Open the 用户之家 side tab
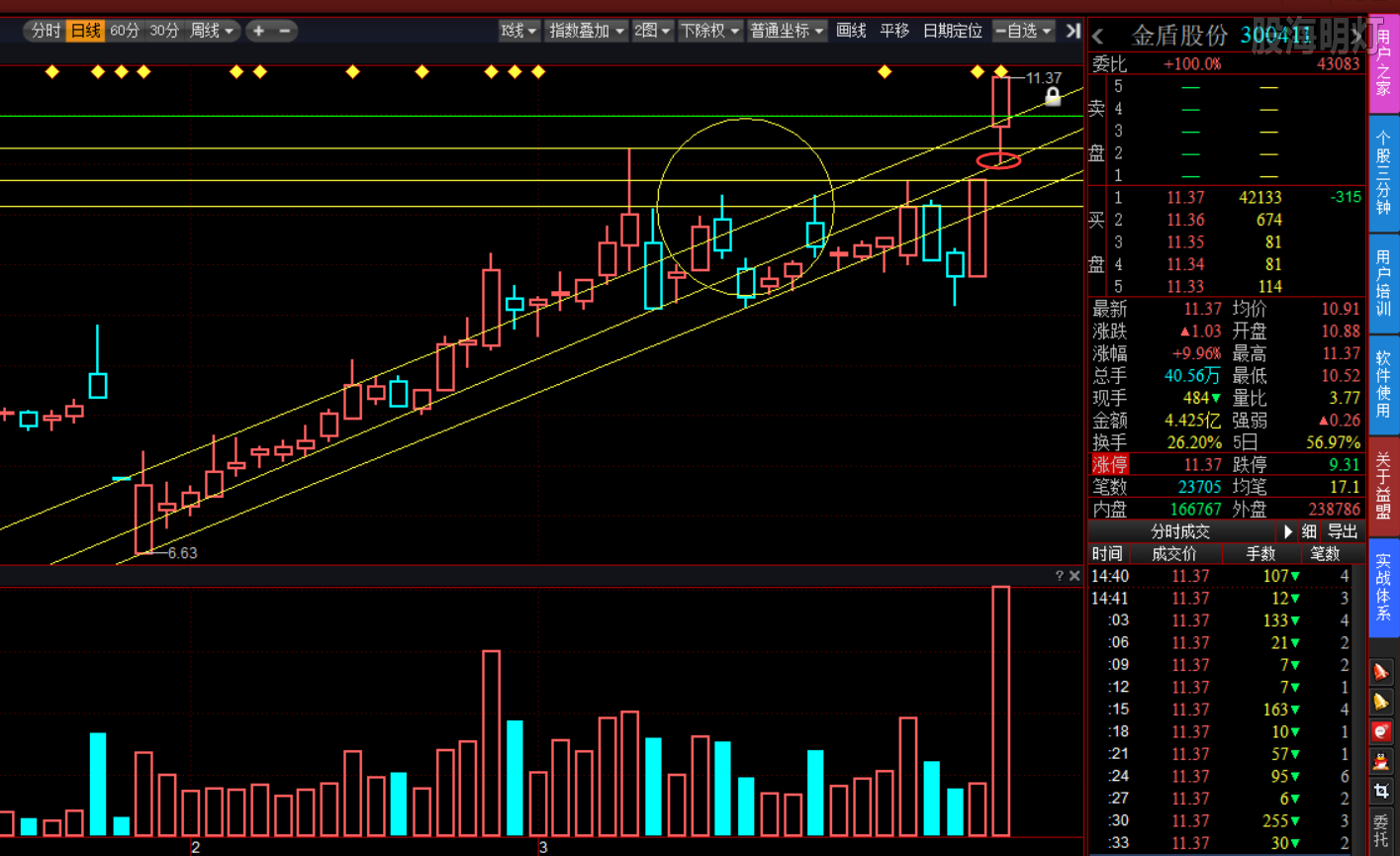1400x856 pixels. click(1383, 64)
